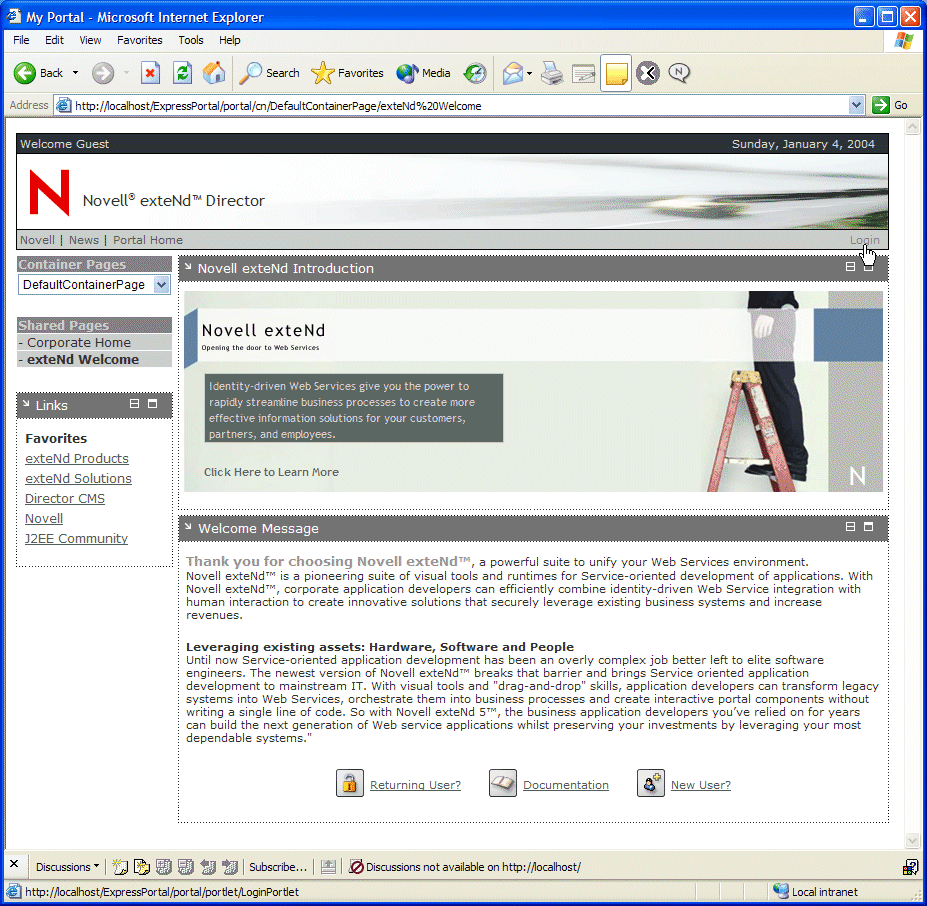The image size is (927, 906).
Task: Stop page loading with the red X icon
Action: [x=150, y=73]
